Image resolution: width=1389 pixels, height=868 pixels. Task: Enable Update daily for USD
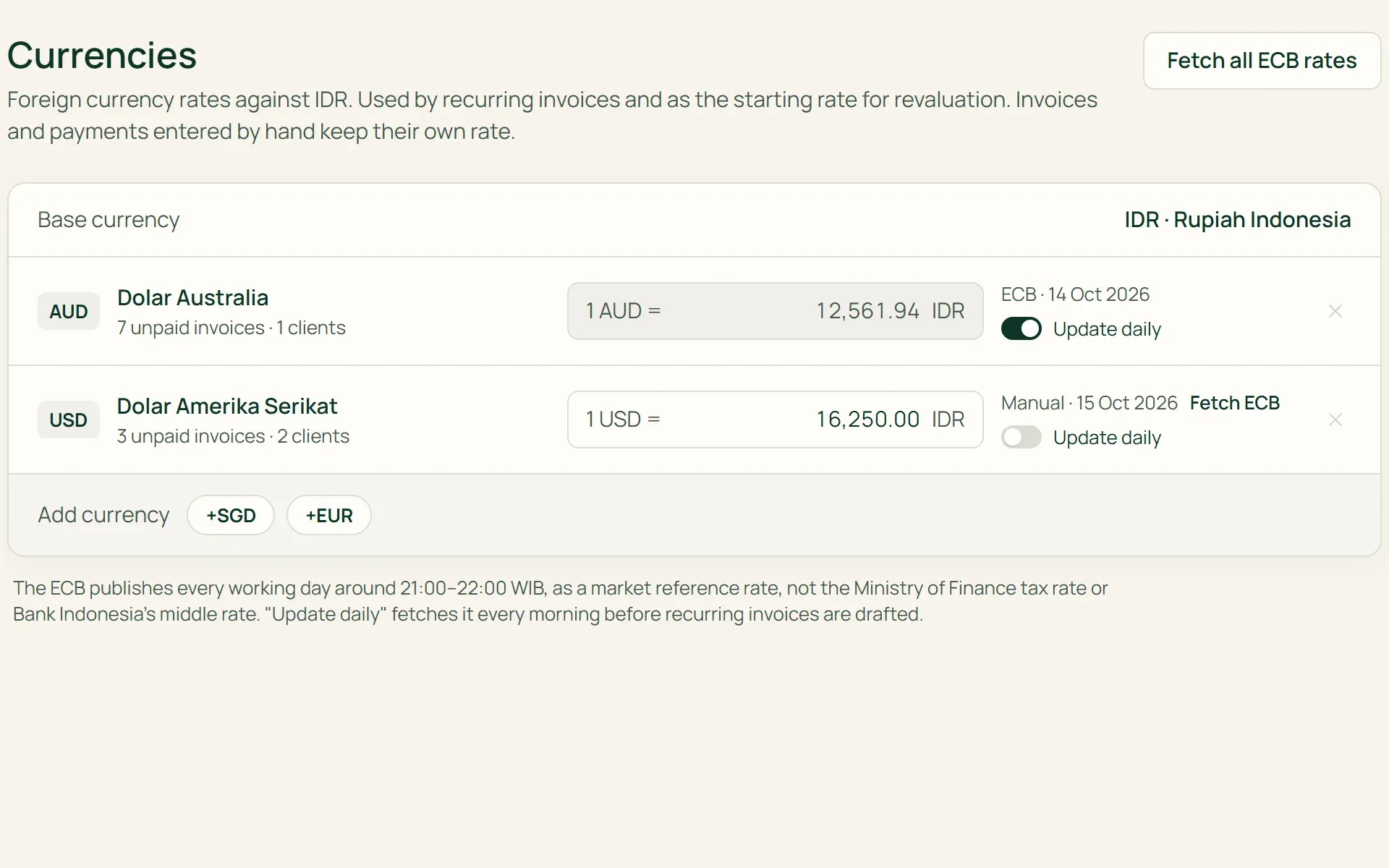(x=1021, y=437)
